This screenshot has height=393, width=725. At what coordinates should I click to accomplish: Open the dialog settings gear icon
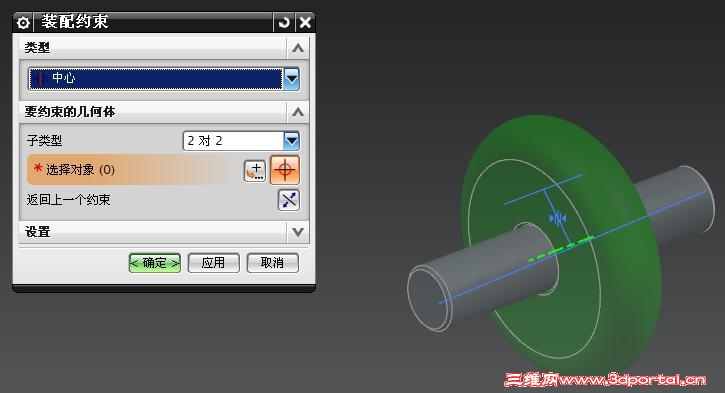pos(23,22)
